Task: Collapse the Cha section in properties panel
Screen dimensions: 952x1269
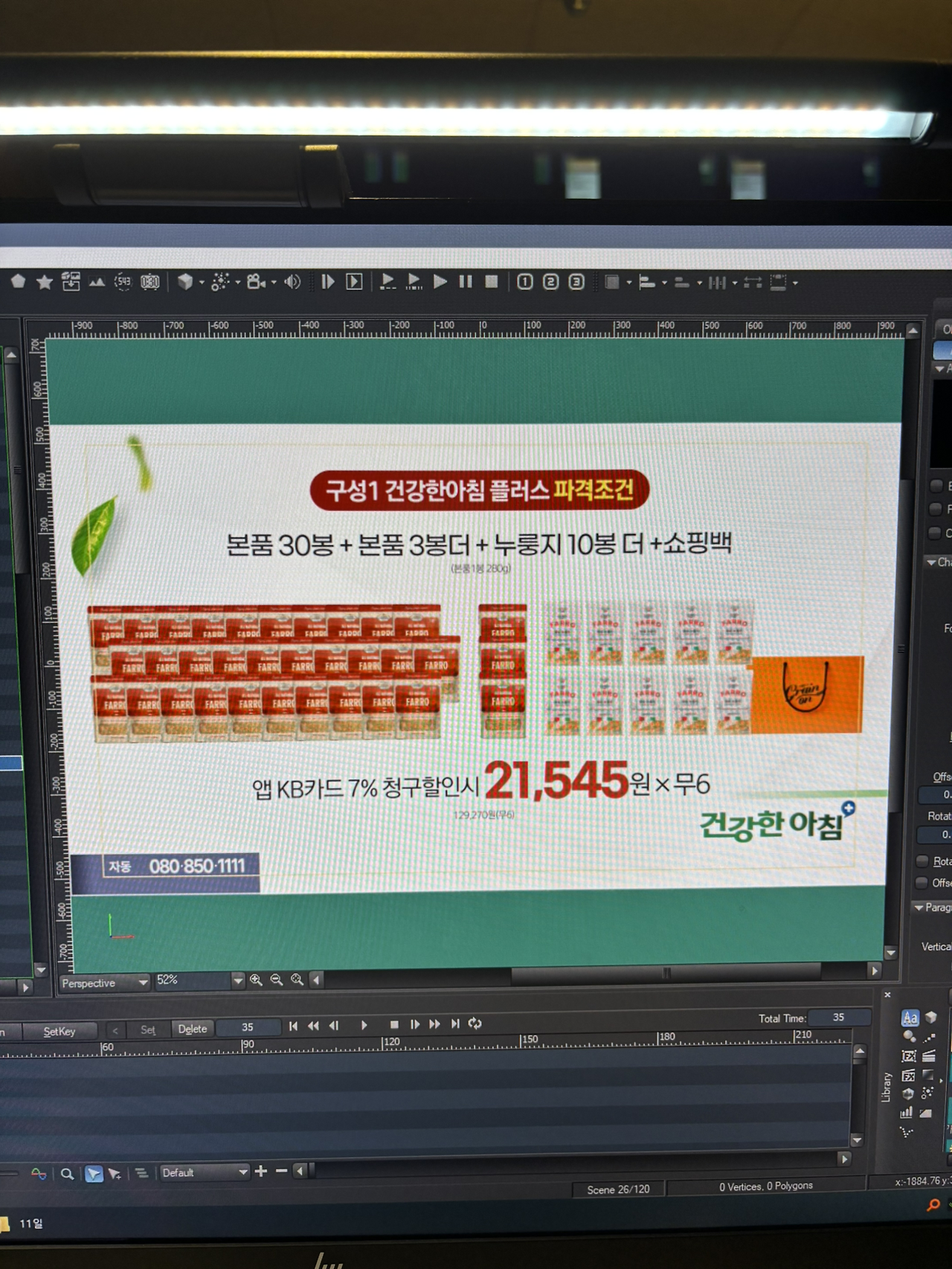Action: tap(932, 562)
